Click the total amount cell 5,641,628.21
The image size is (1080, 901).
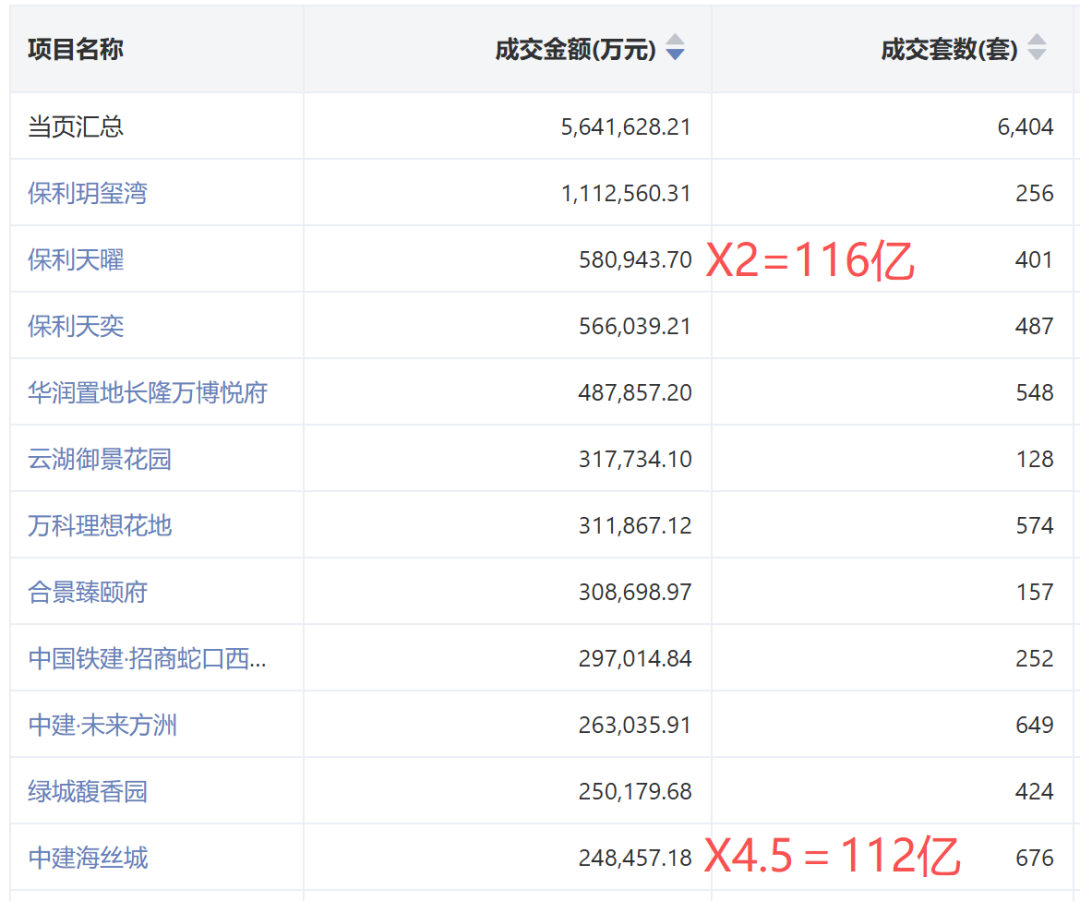tap(626, 127)
